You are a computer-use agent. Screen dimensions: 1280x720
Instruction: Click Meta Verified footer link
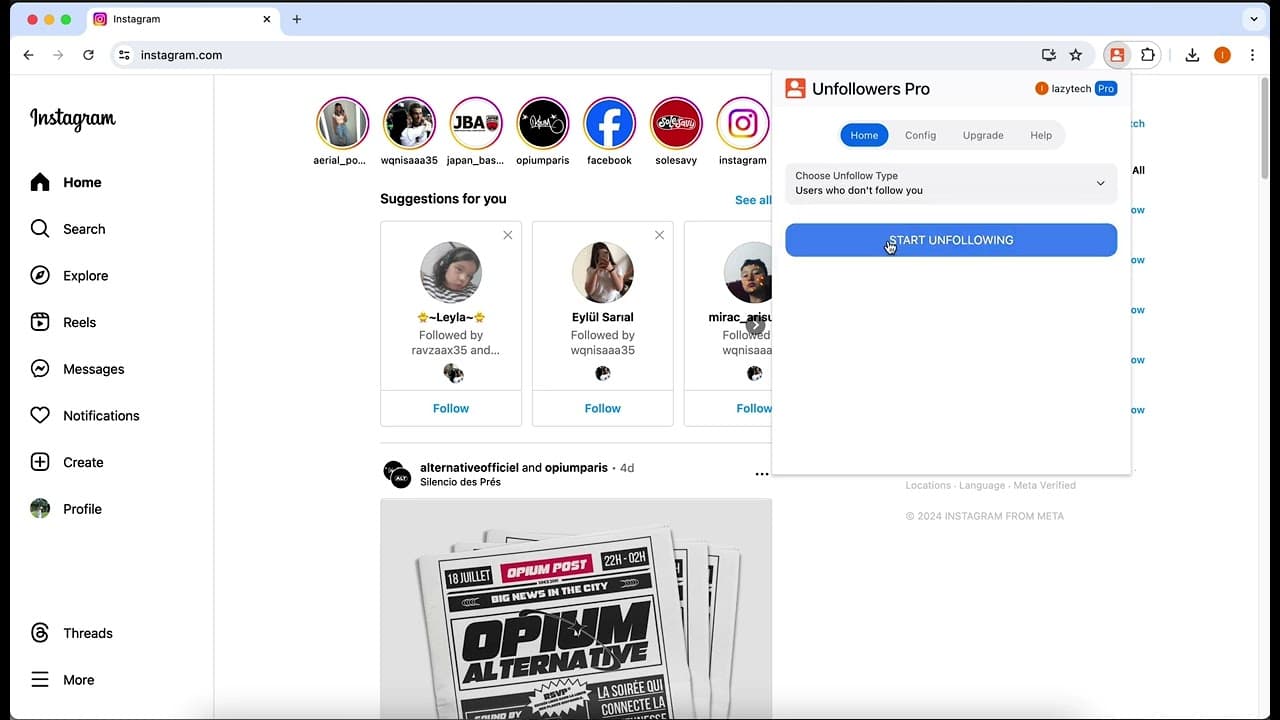tap(1044, 485)
